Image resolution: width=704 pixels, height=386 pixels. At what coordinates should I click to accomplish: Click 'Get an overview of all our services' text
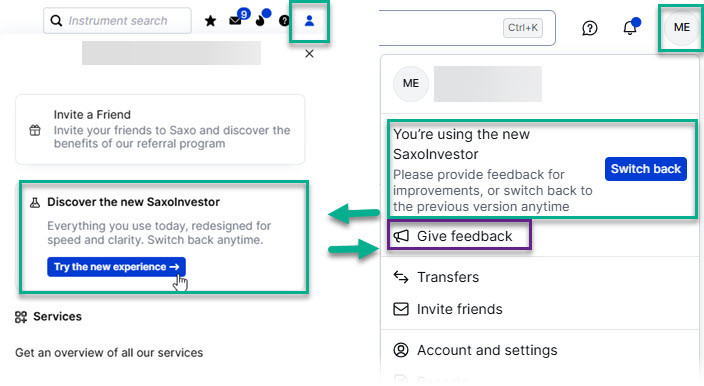click(109, 353)
